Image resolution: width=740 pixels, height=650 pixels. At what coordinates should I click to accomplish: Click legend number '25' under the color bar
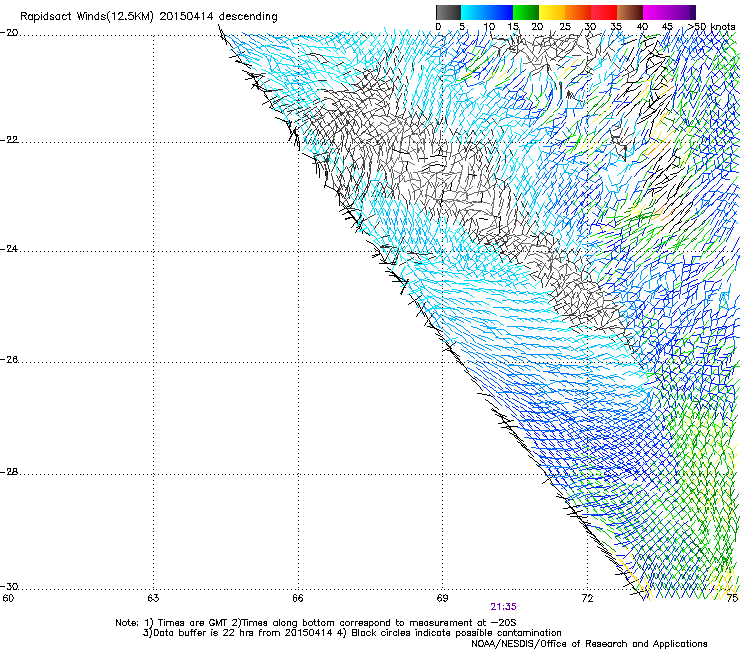point(565,27)
